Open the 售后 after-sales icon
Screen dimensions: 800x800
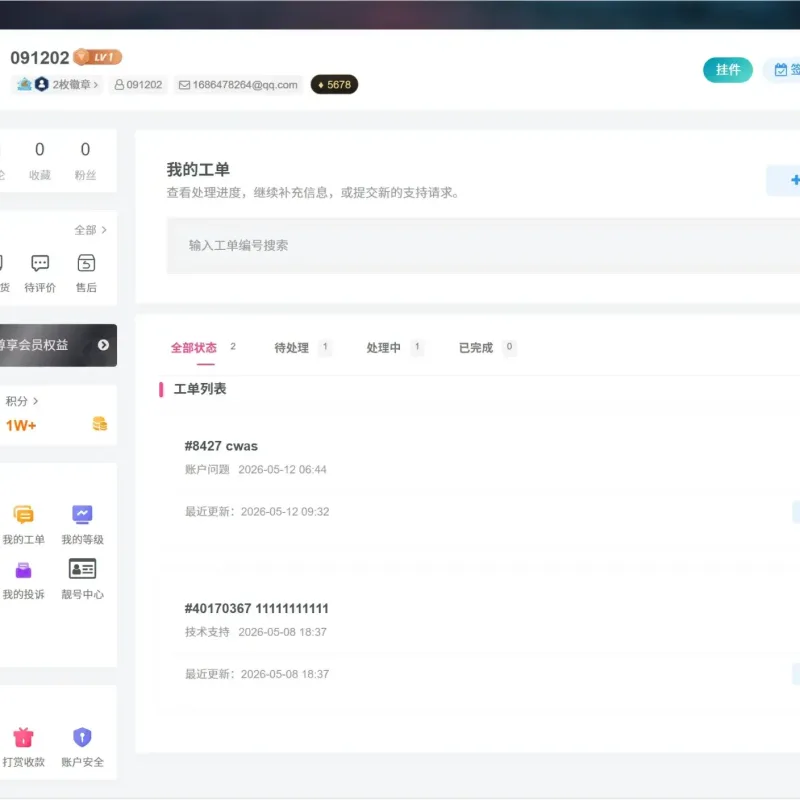86,273
